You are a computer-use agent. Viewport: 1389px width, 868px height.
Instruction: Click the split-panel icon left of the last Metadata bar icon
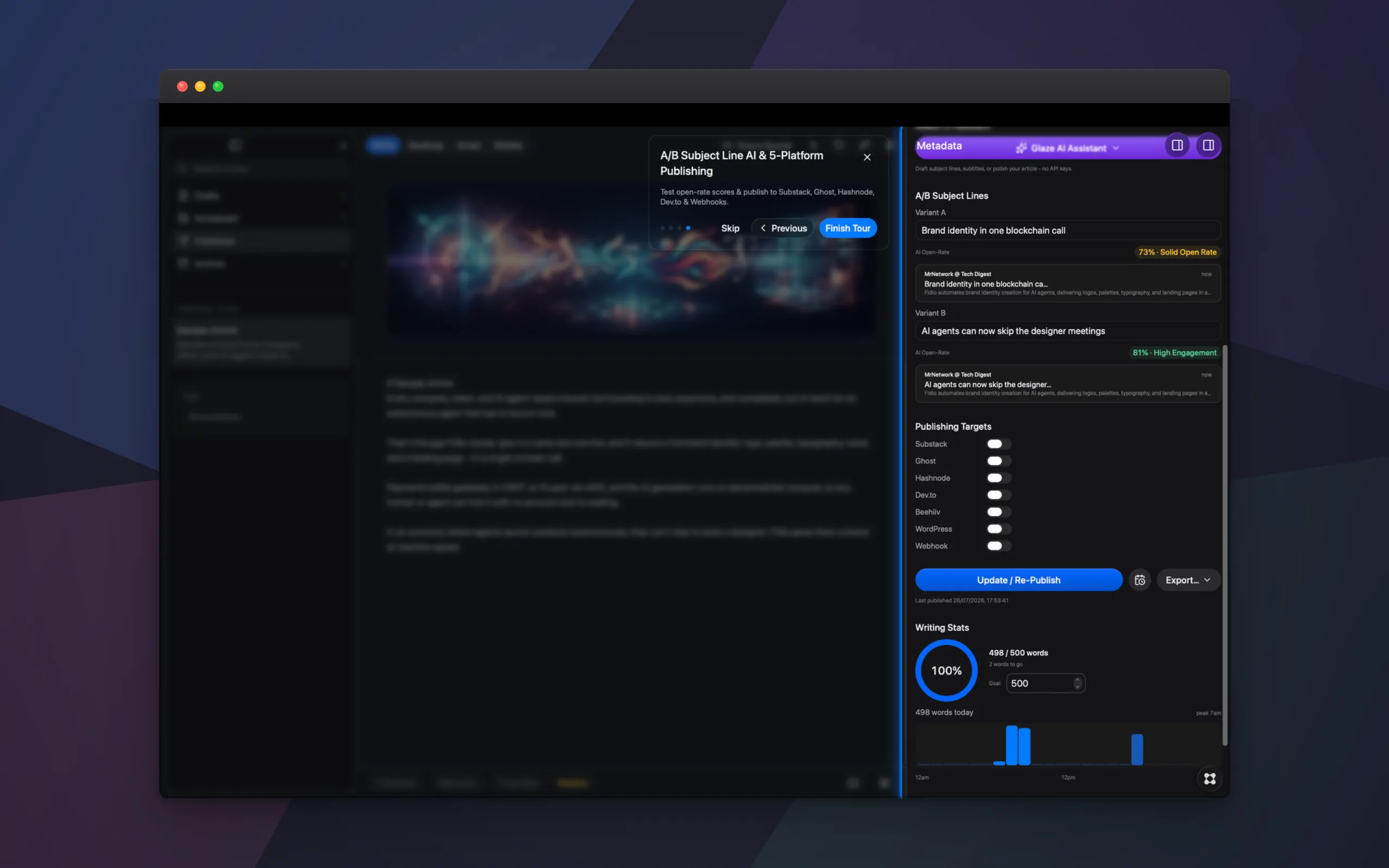[x=1177, y=145]
